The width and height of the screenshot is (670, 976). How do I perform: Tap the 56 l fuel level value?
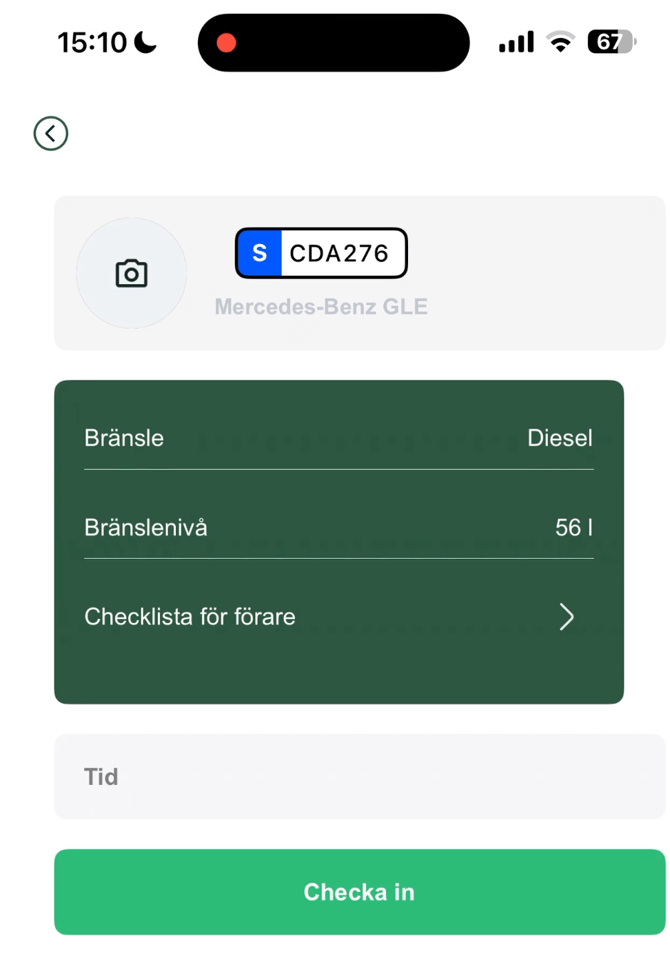(x=573, y=527)
